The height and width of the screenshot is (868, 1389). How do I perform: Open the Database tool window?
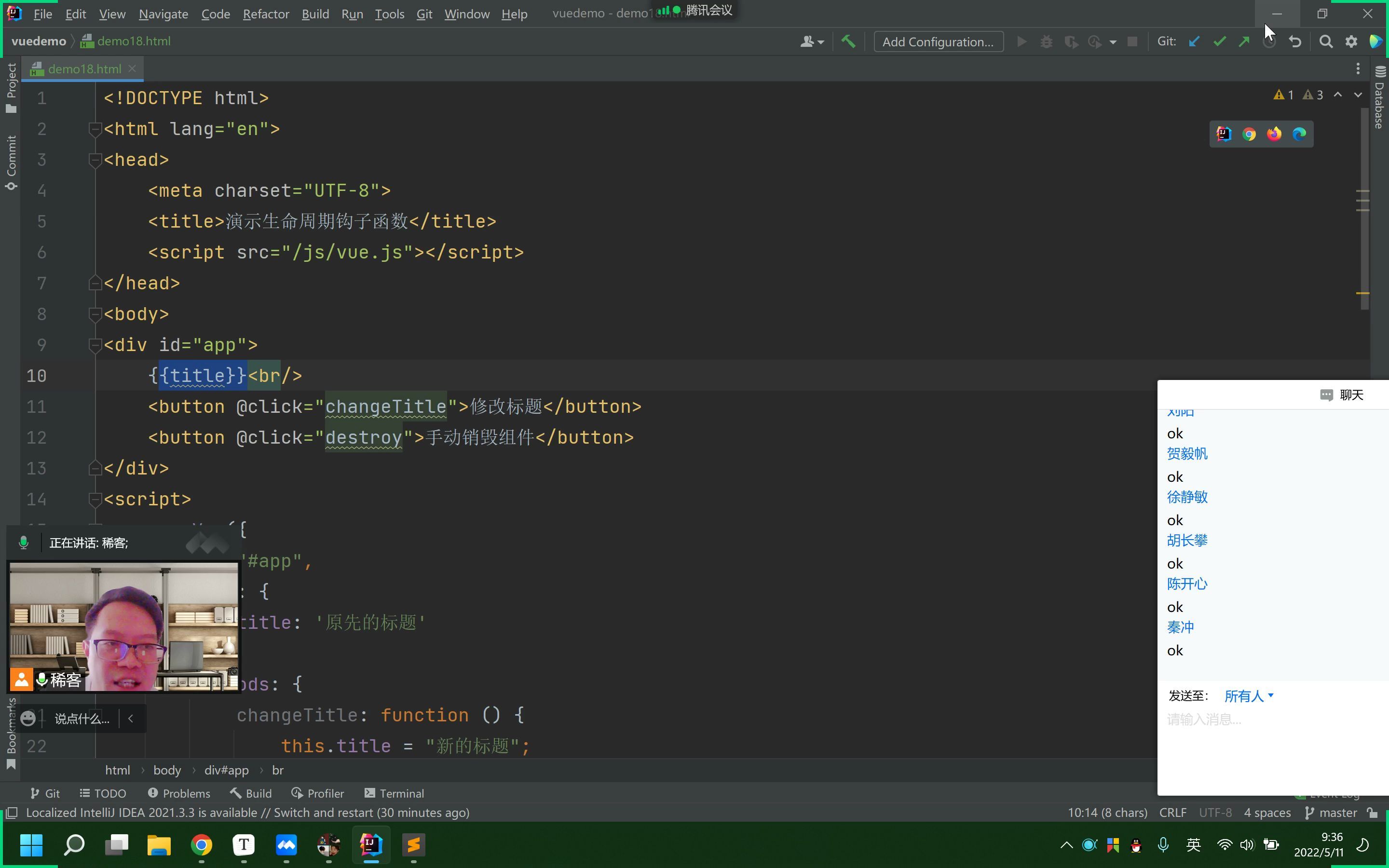click(x=1380, y=96)
